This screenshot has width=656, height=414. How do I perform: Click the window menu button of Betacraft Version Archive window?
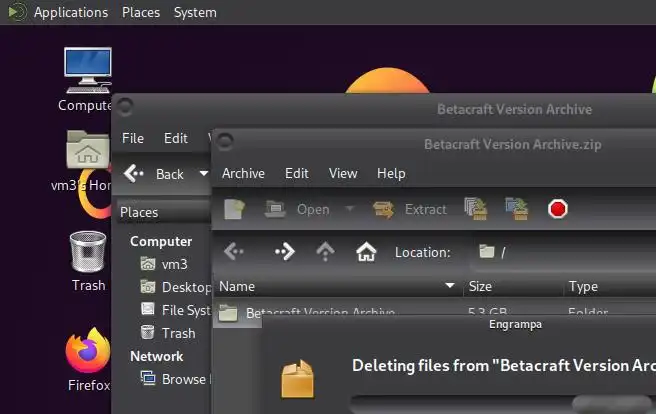point(124,107)
